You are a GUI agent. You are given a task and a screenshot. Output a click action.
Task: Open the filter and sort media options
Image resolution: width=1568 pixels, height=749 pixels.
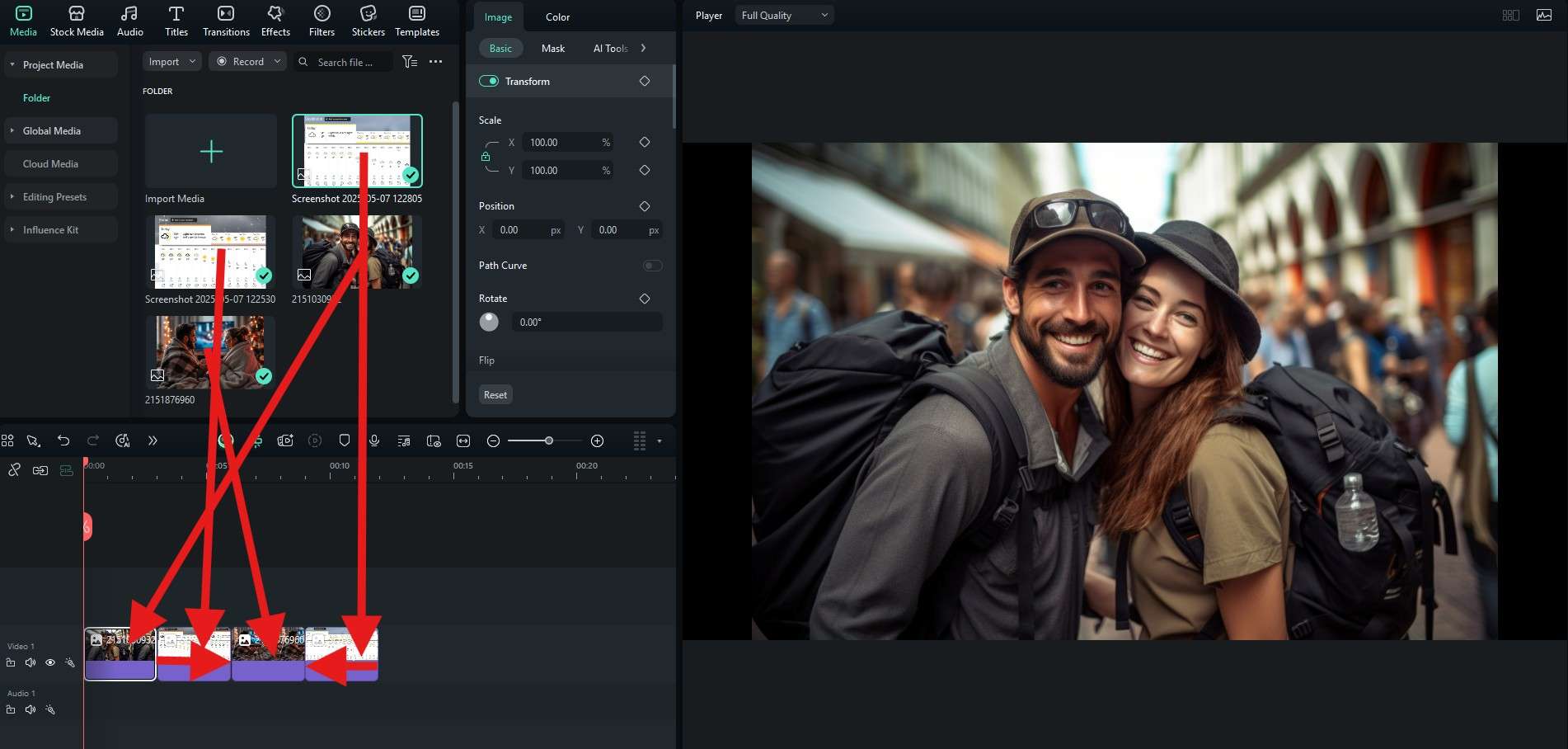[410, 62]
